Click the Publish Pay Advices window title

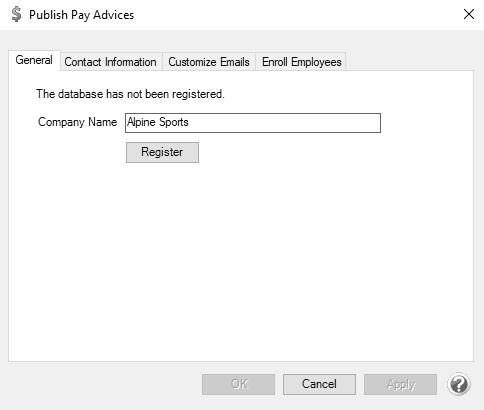click(82, 15)
